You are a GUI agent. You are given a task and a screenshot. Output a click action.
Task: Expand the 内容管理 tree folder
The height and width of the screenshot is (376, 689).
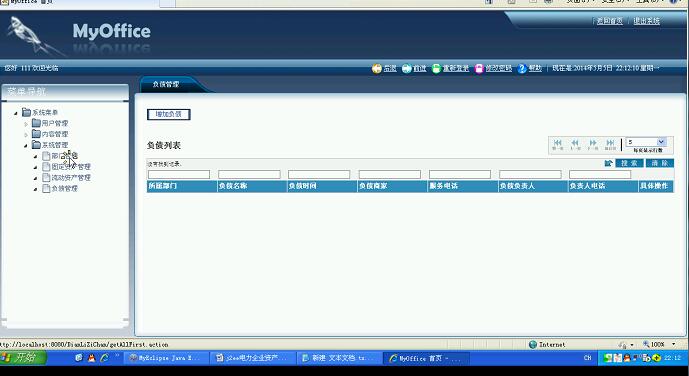(26, 134)
